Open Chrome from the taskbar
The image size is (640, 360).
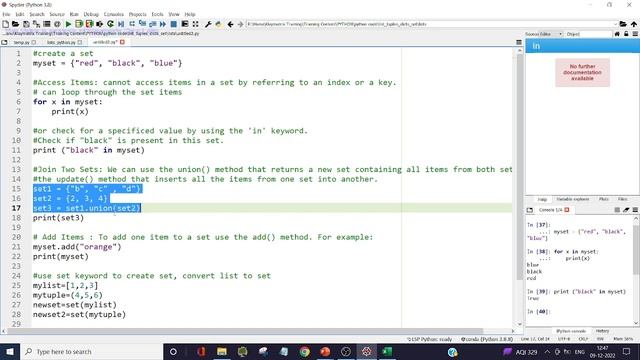pyautogui.click(x=304, y=351)
